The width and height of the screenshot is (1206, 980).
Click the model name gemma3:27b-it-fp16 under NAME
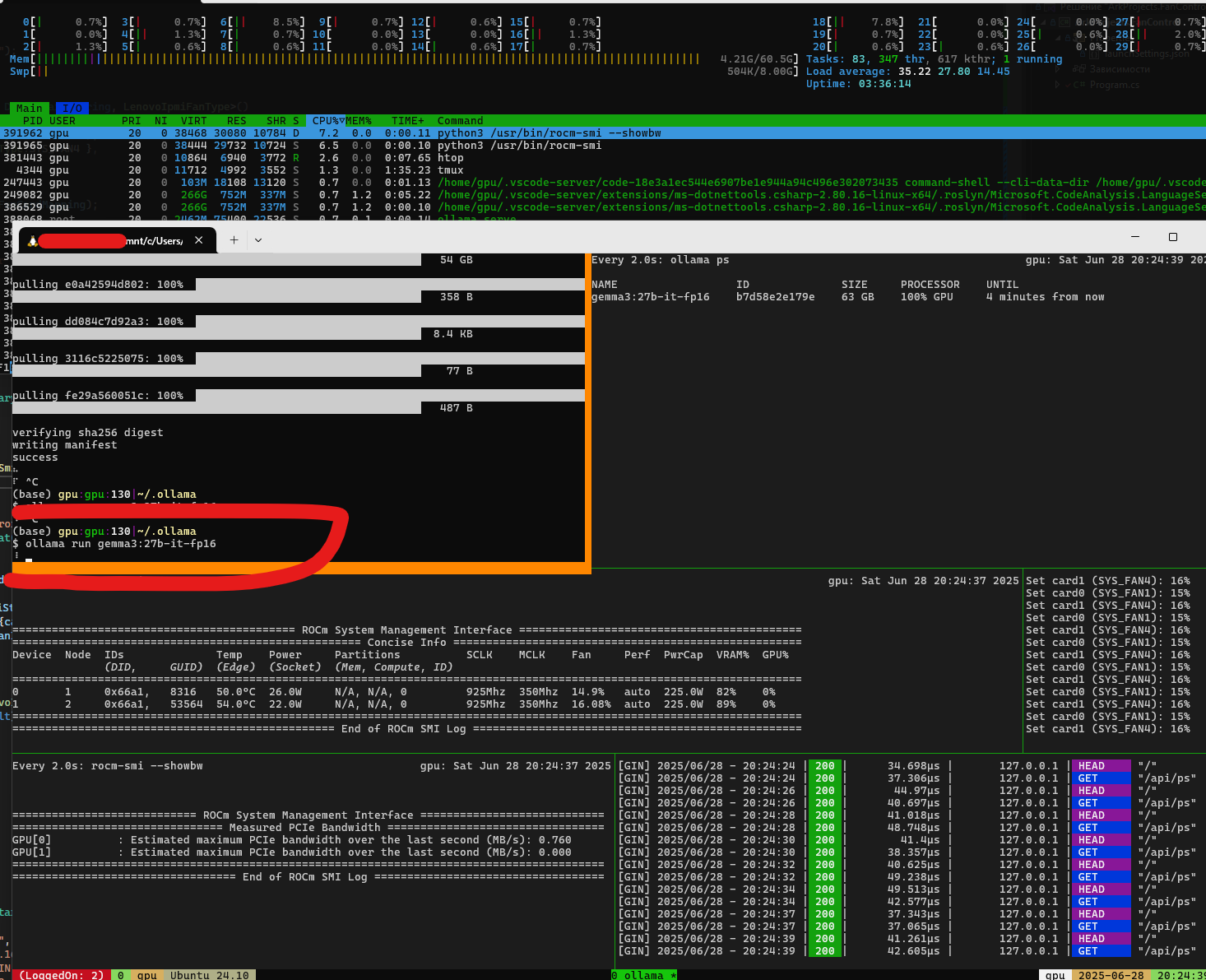click(x=651, y=297)
